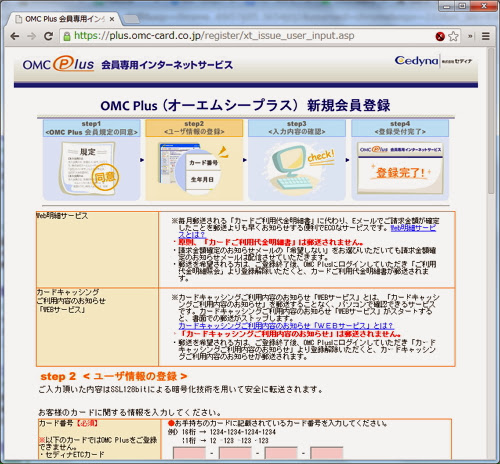The width and height of the screenshot is (500, 464).
Task: Click the 'OMC Plus（オーエムシープラス）新規会員登録' title
Action: point(245,105)
